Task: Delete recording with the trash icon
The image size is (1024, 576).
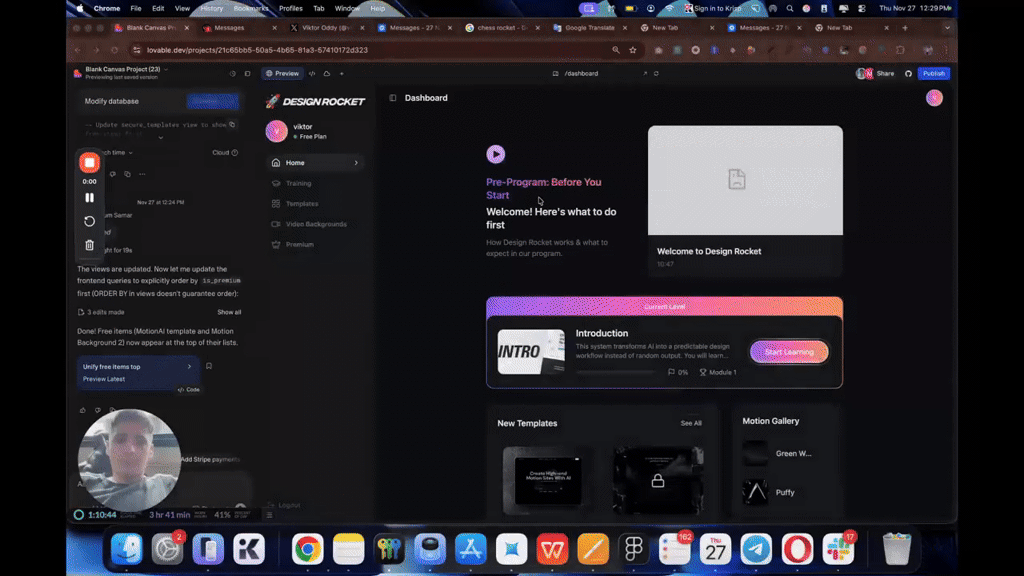Action: (x=89, y=245)
